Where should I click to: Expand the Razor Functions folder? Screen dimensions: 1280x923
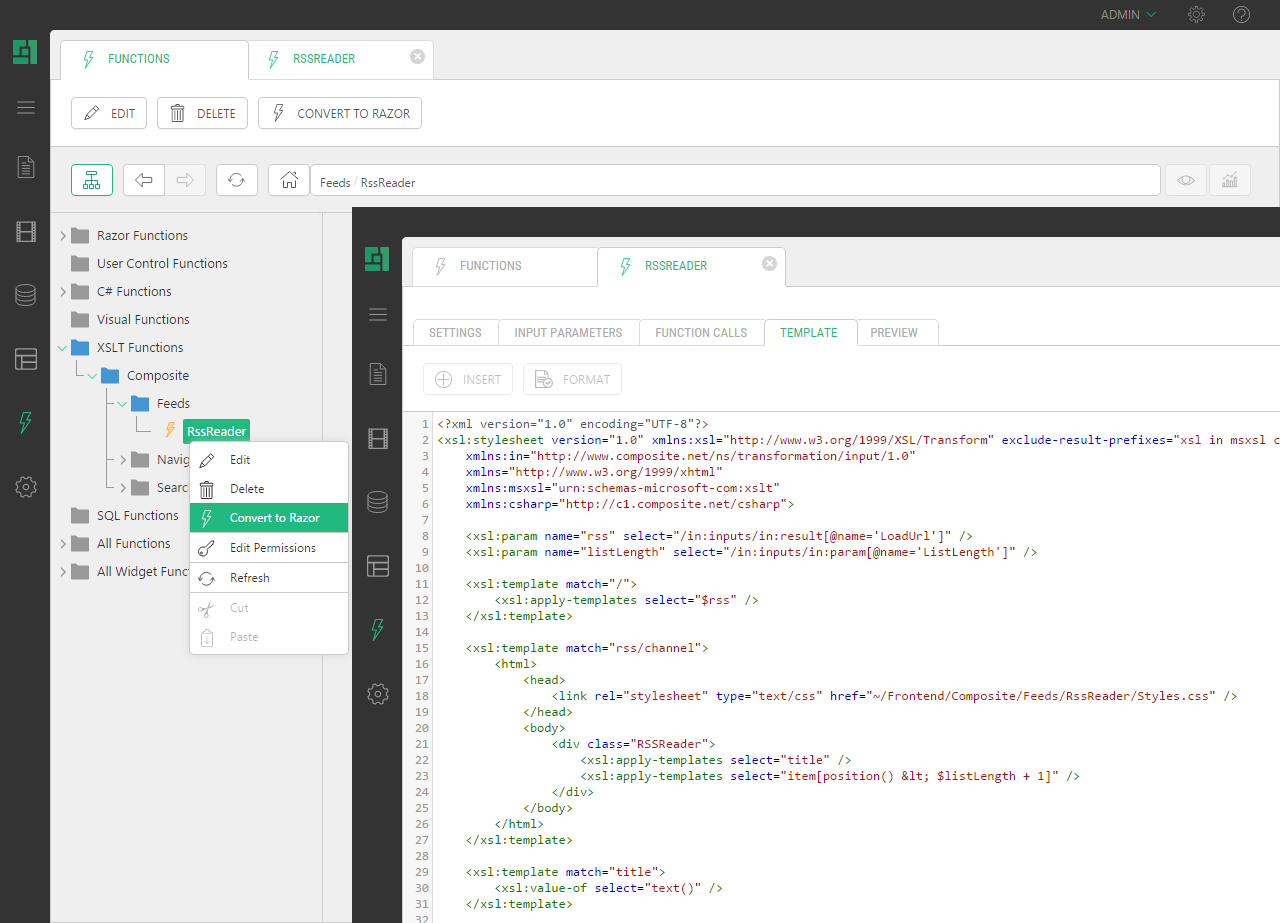pyautogui.click(x=63, y=236)
